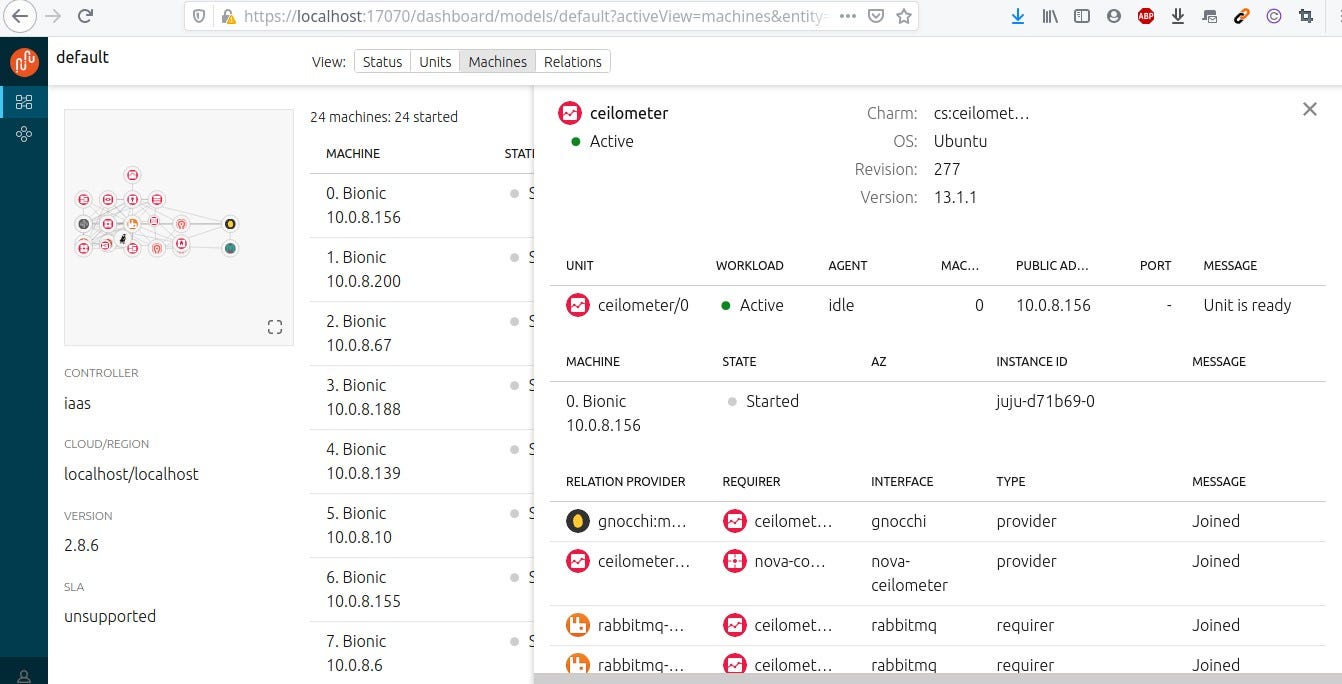Click cloud region localhost/localhost
The width and height of the screenshot is (1342, 684).
131,474
